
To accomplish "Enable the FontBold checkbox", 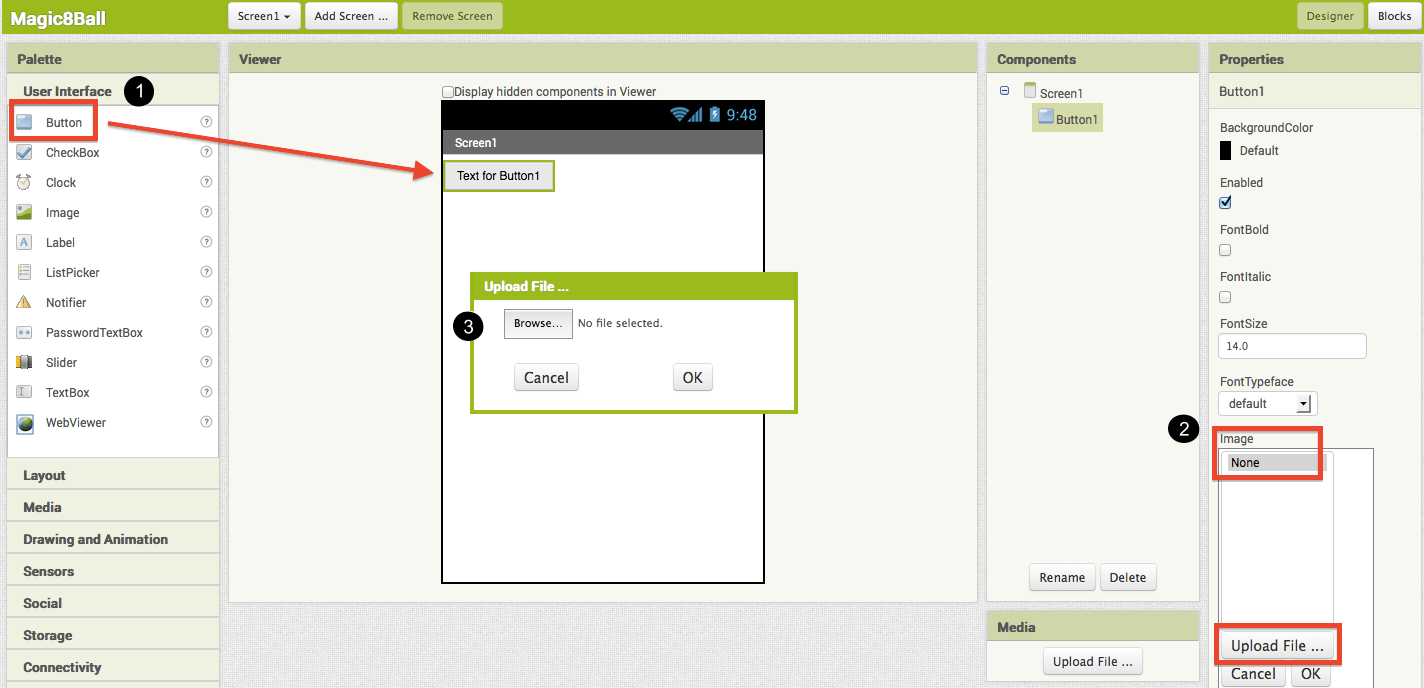I will [x=1225, y=250].
